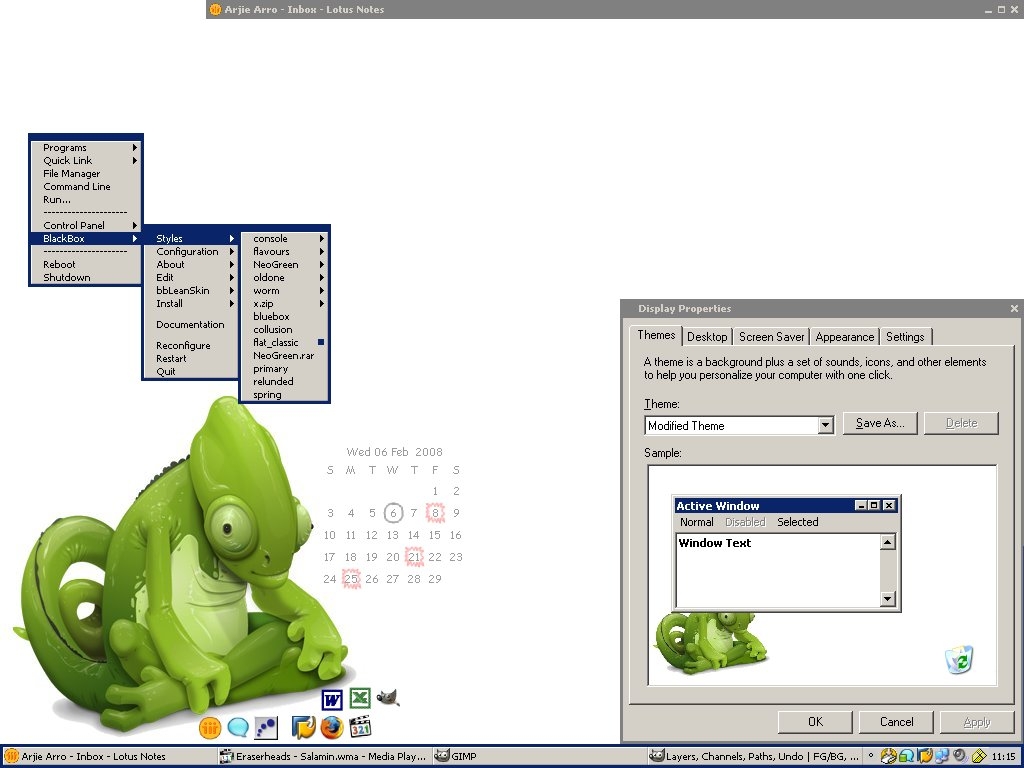Click the blue chat bubble dock icon
This screenshot has width=1024, height=768.
point(238,727)
